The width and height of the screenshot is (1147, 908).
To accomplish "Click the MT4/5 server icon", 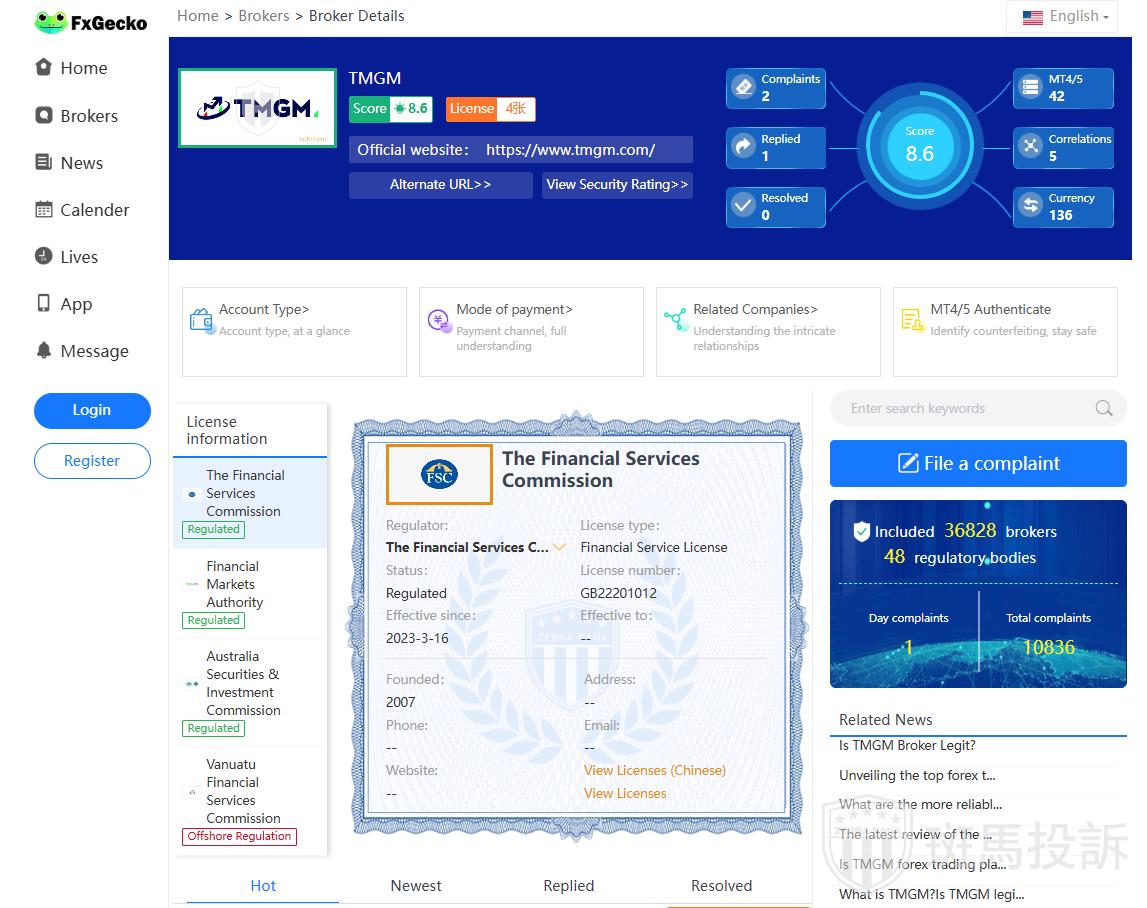I will 1030,88.
